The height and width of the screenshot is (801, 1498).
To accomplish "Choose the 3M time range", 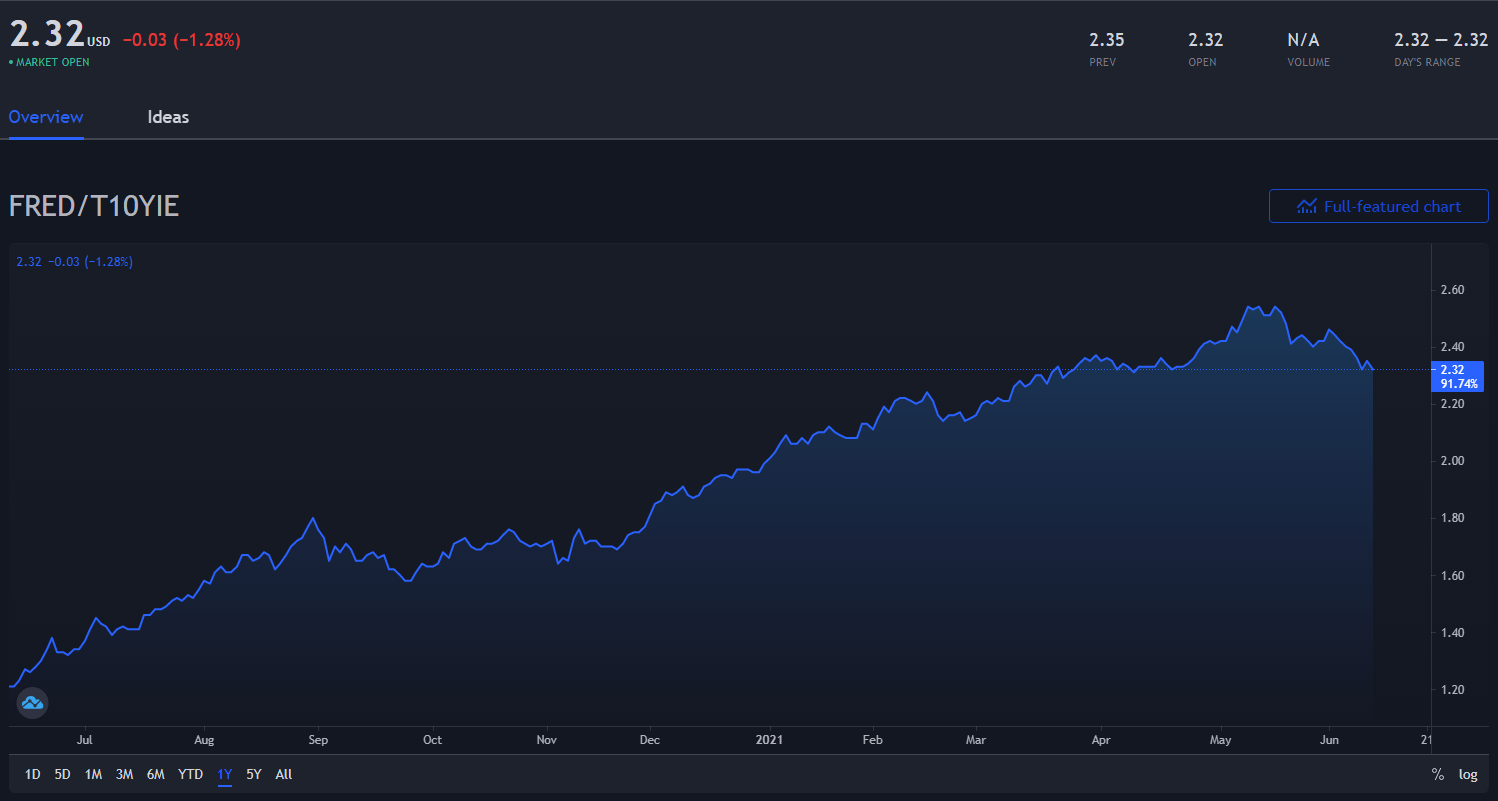I will tap(124, 774).
